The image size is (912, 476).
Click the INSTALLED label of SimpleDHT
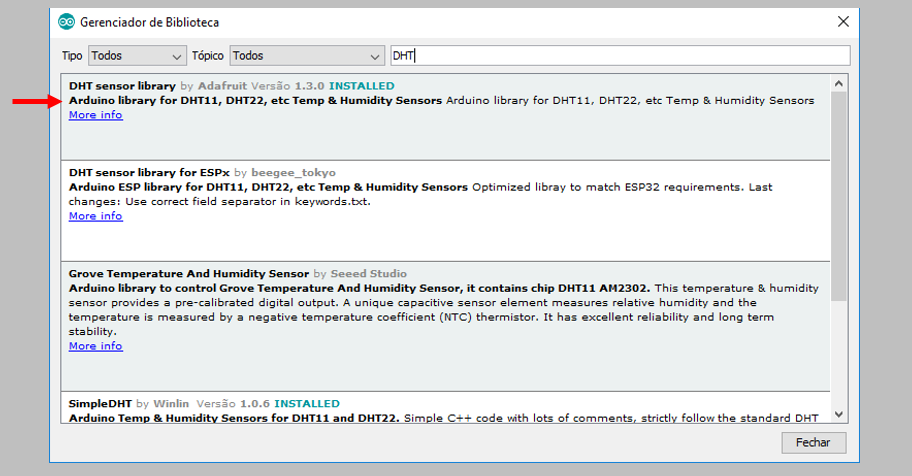point(307,404)
